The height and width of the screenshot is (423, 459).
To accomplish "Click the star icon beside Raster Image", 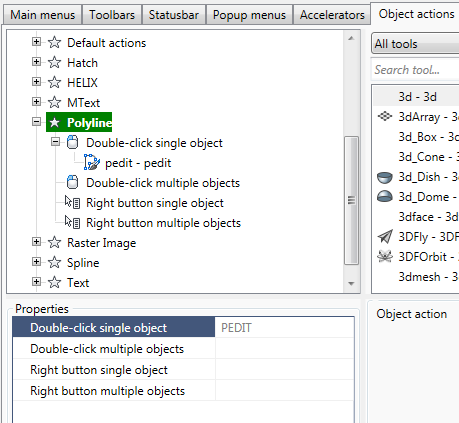I will tap(54, 242).
